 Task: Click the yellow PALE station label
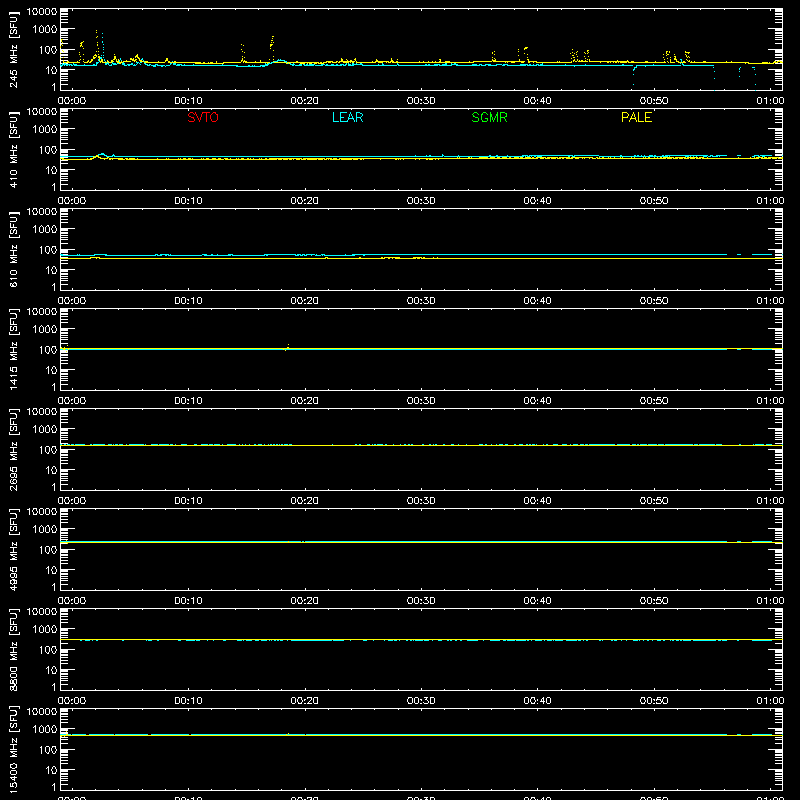(636, 117)
